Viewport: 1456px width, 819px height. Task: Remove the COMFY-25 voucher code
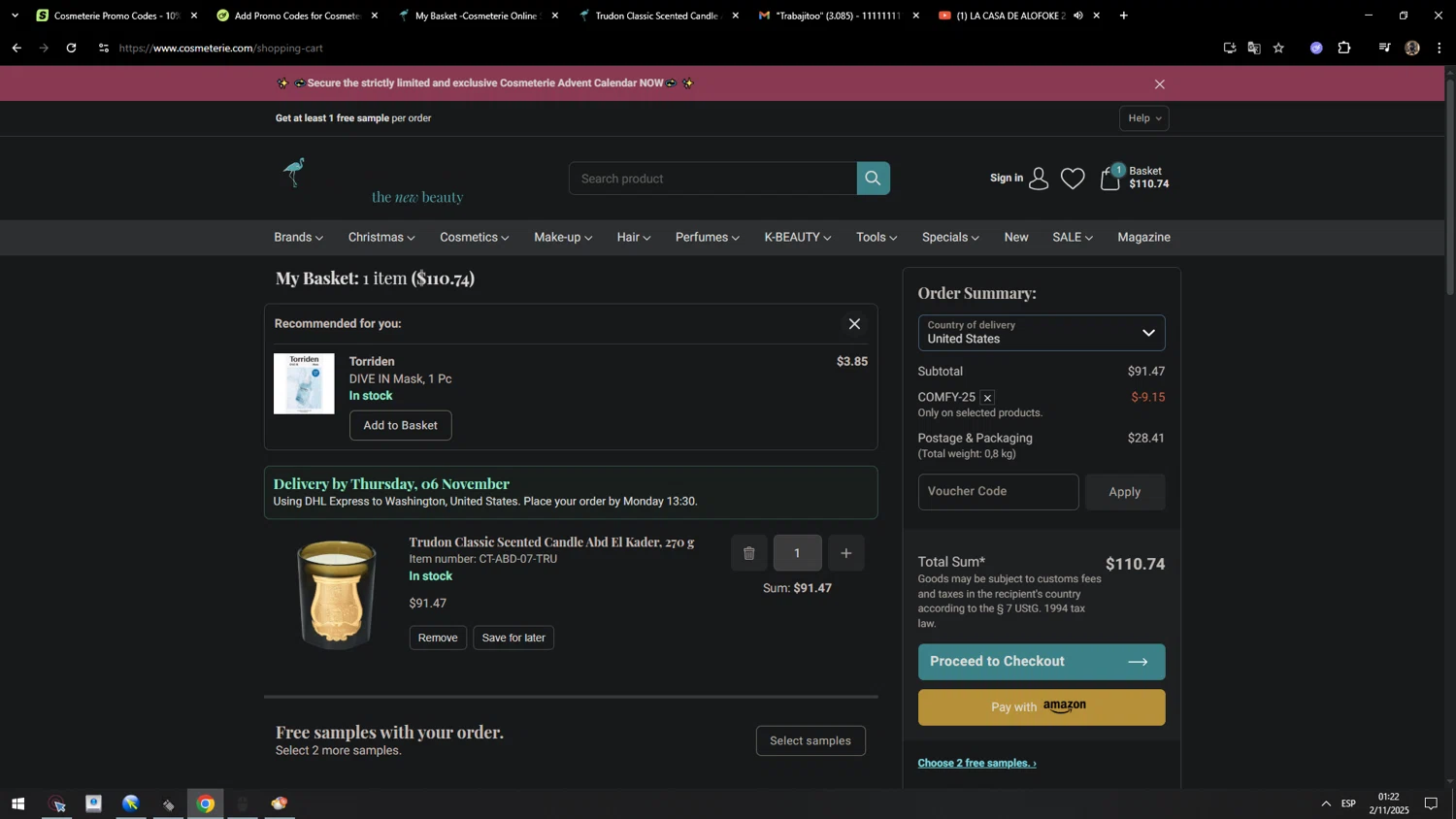(x=987, y=398)
